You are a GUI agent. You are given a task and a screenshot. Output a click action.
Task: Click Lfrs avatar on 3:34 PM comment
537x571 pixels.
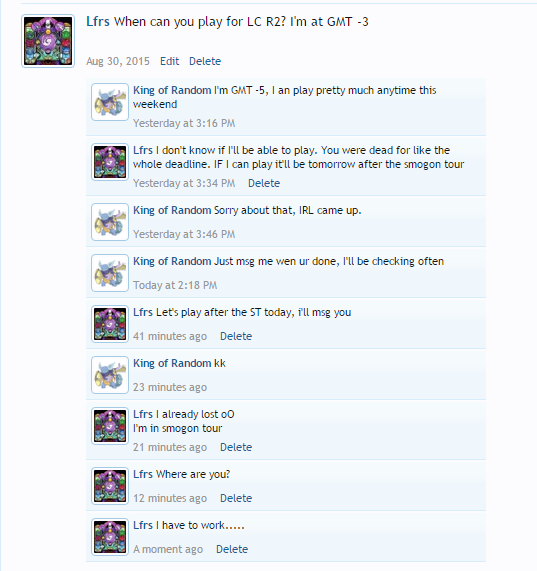[110, 162]
